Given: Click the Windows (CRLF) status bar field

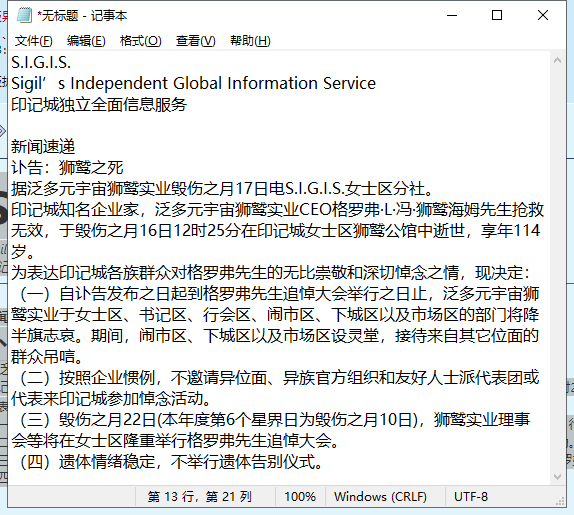Looking at the screenshot, I should coord(380,497).
